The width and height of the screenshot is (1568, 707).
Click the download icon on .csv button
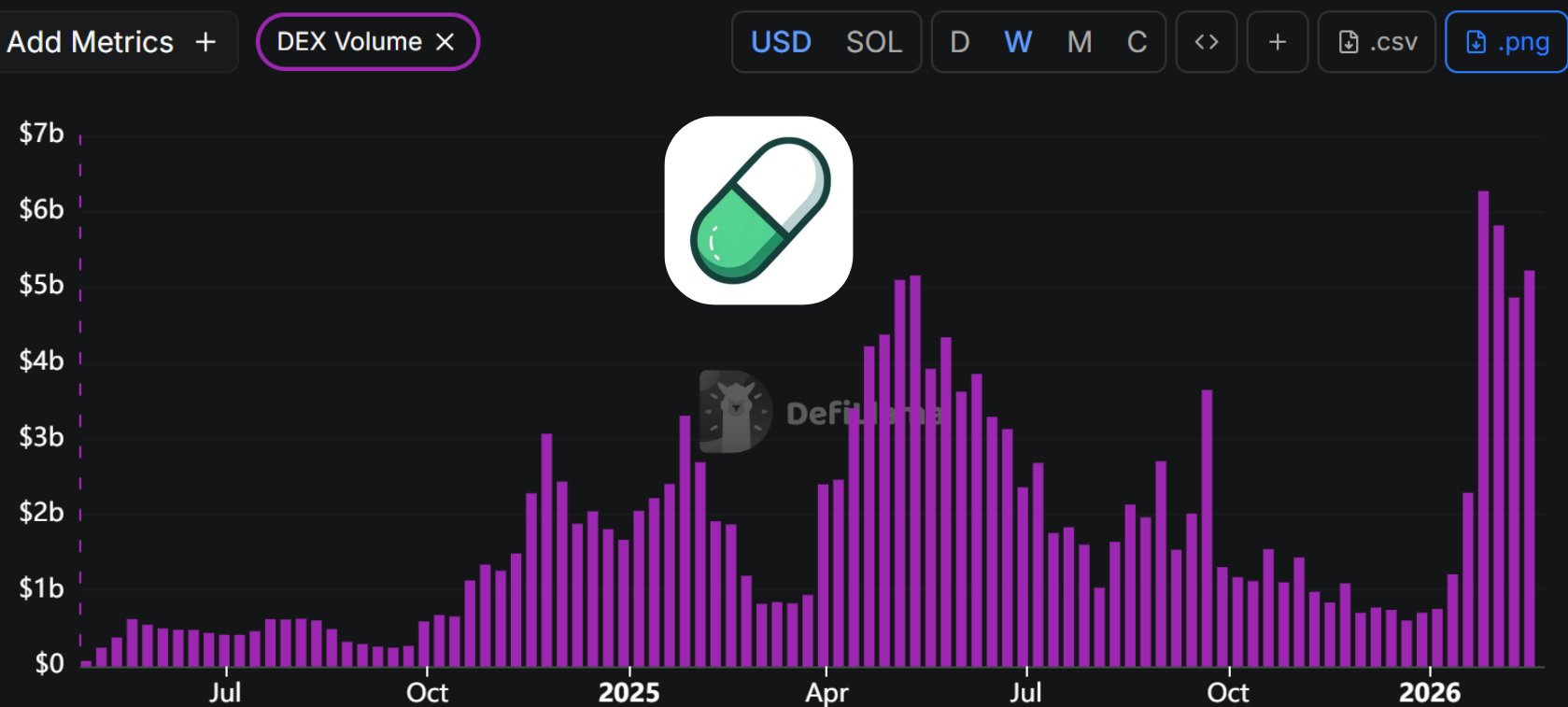(1349, 42)
